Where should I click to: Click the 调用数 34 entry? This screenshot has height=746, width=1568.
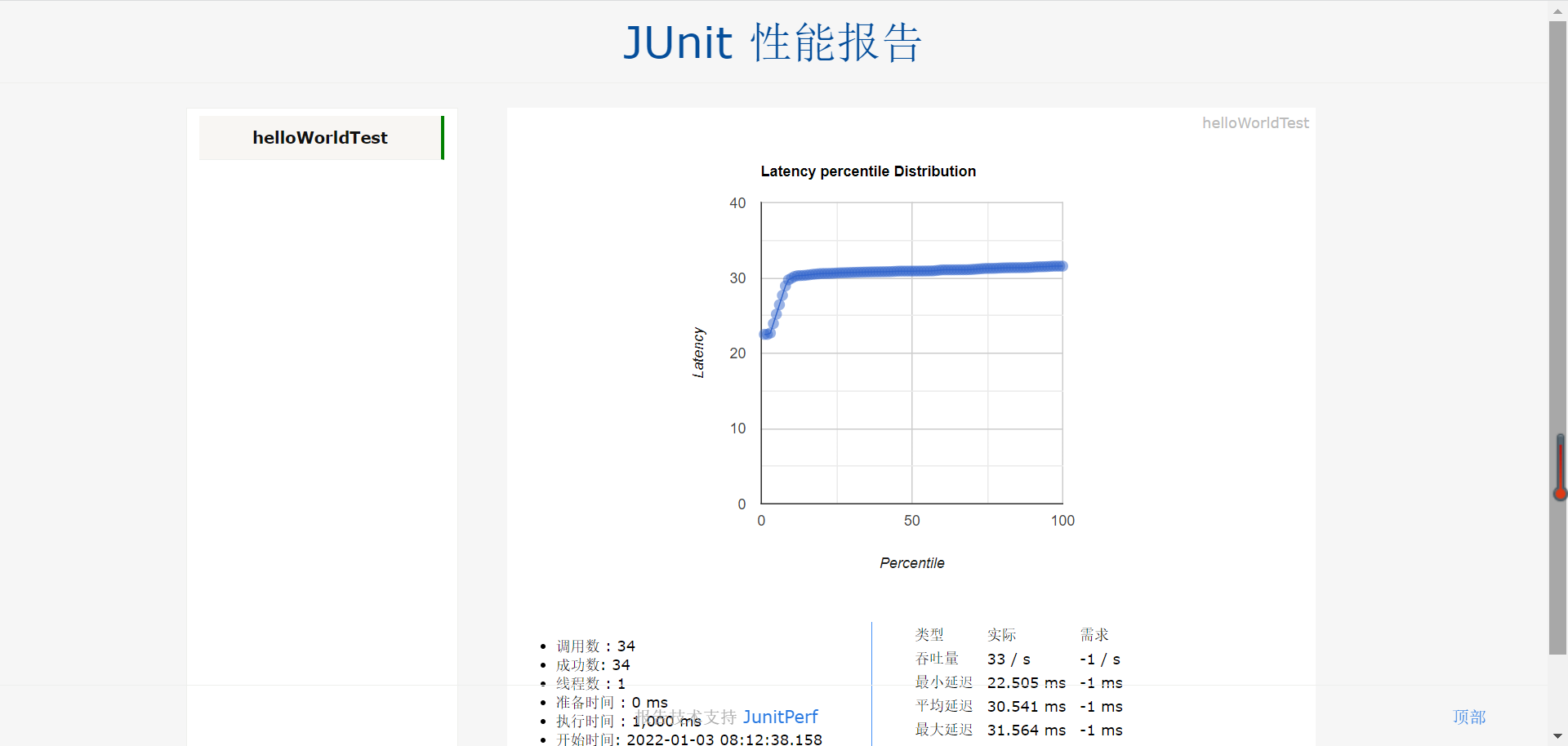coord(595,646)
